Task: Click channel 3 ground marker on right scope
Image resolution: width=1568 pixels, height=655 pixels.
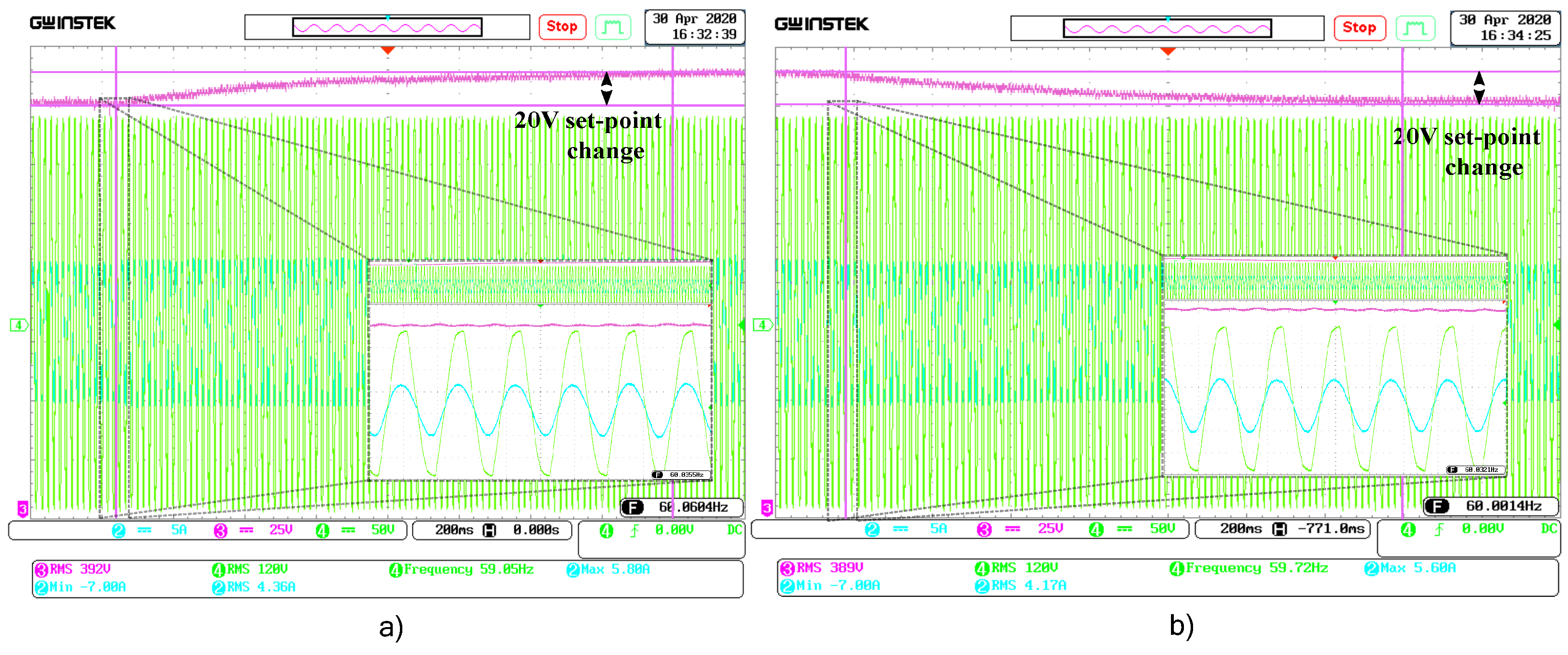Action: point(767,507)
